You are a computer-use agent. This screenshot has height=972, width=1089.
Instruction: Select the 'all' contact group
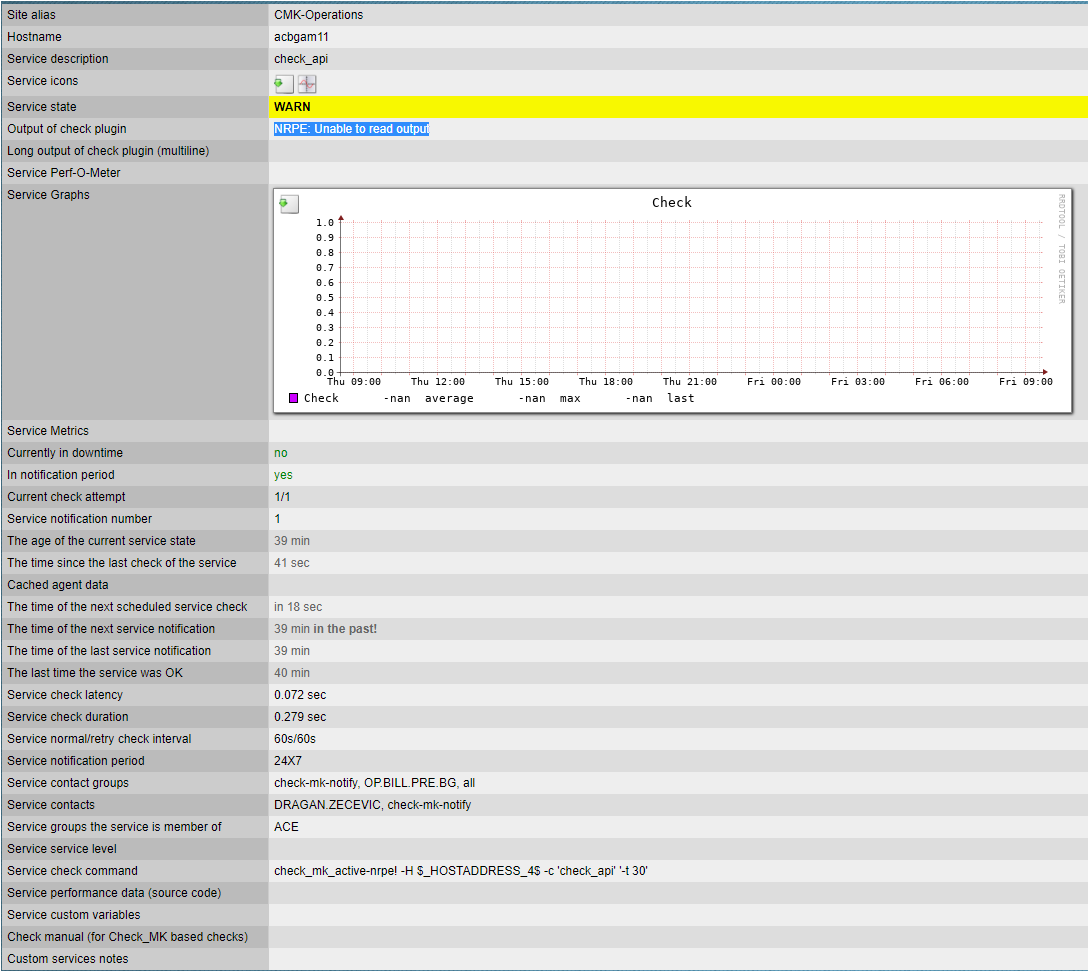pos(469,783)
